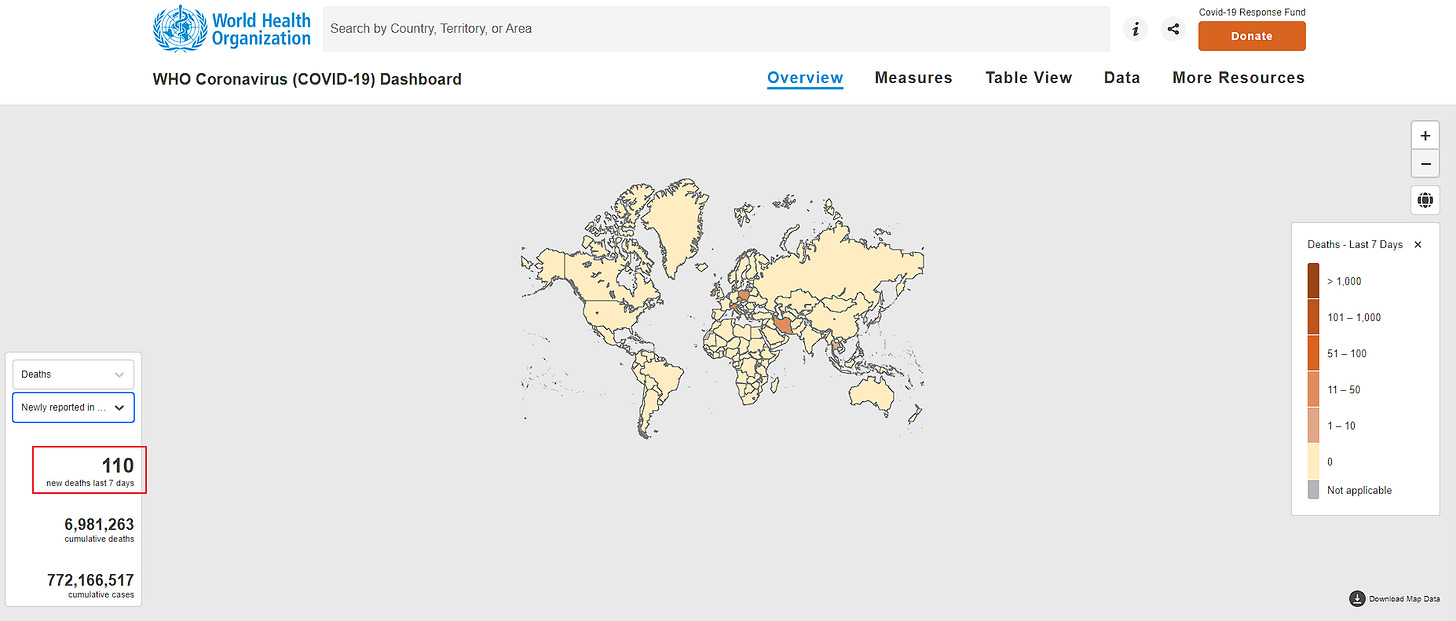1456x621 pixels.
Task: Open the Measures tab
Action: click(913, 78)
